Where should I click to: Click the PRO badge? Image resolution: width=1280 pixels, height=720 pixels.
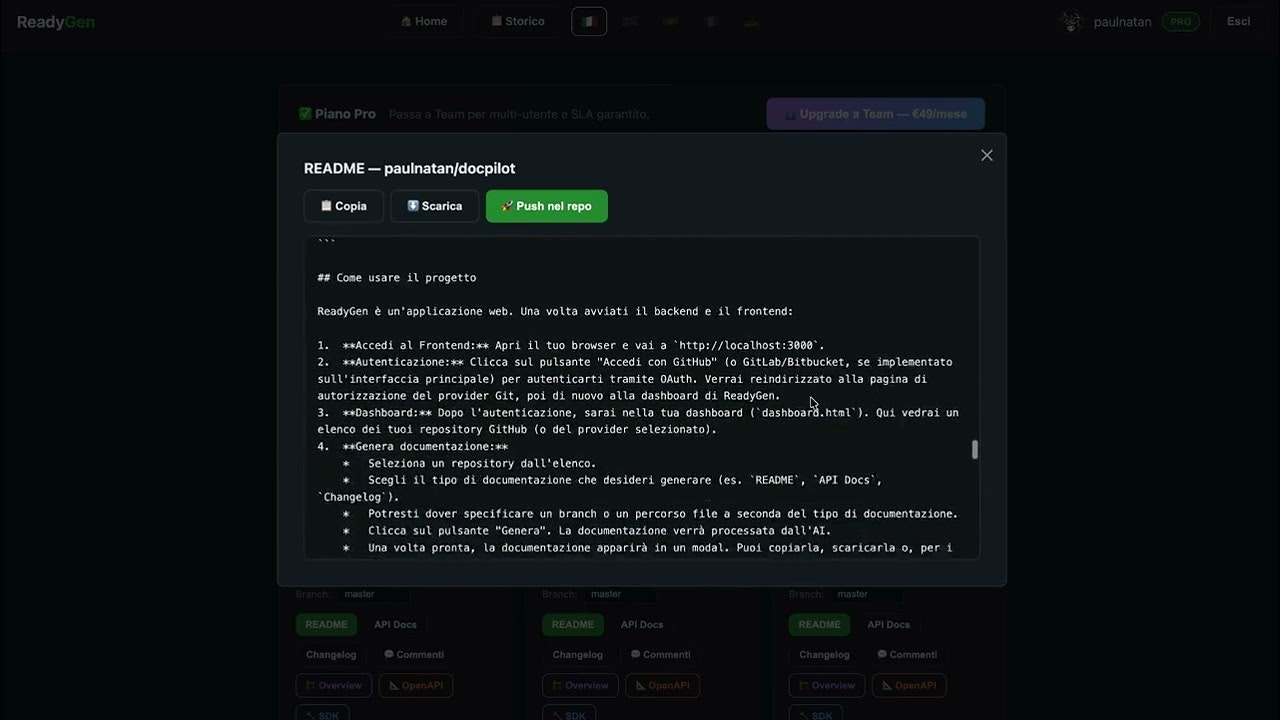click(1181, 21)
